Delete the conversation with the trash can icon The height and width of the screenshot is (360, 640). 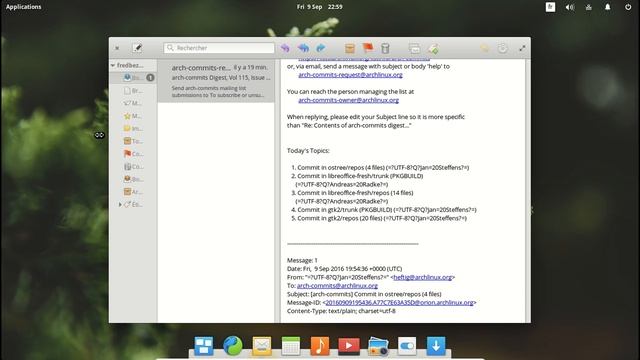coord(385,48)
